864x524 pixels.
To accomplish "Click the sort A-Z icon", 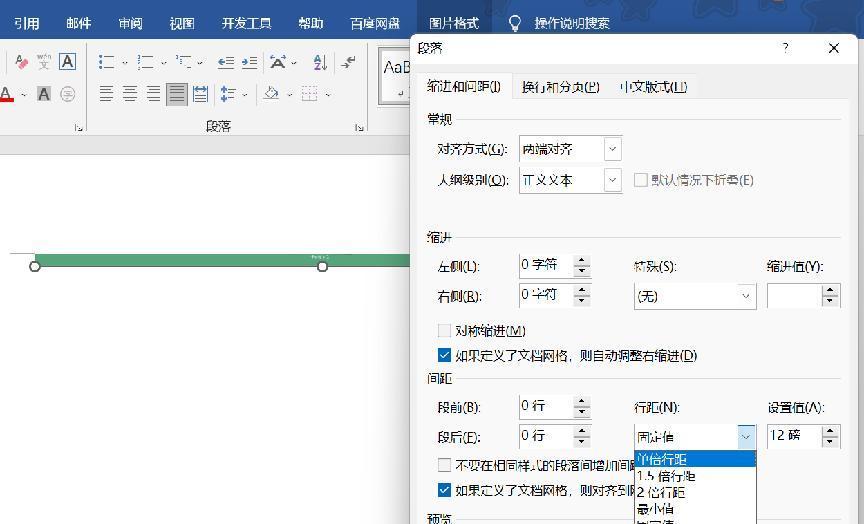I will coord(320,62).
